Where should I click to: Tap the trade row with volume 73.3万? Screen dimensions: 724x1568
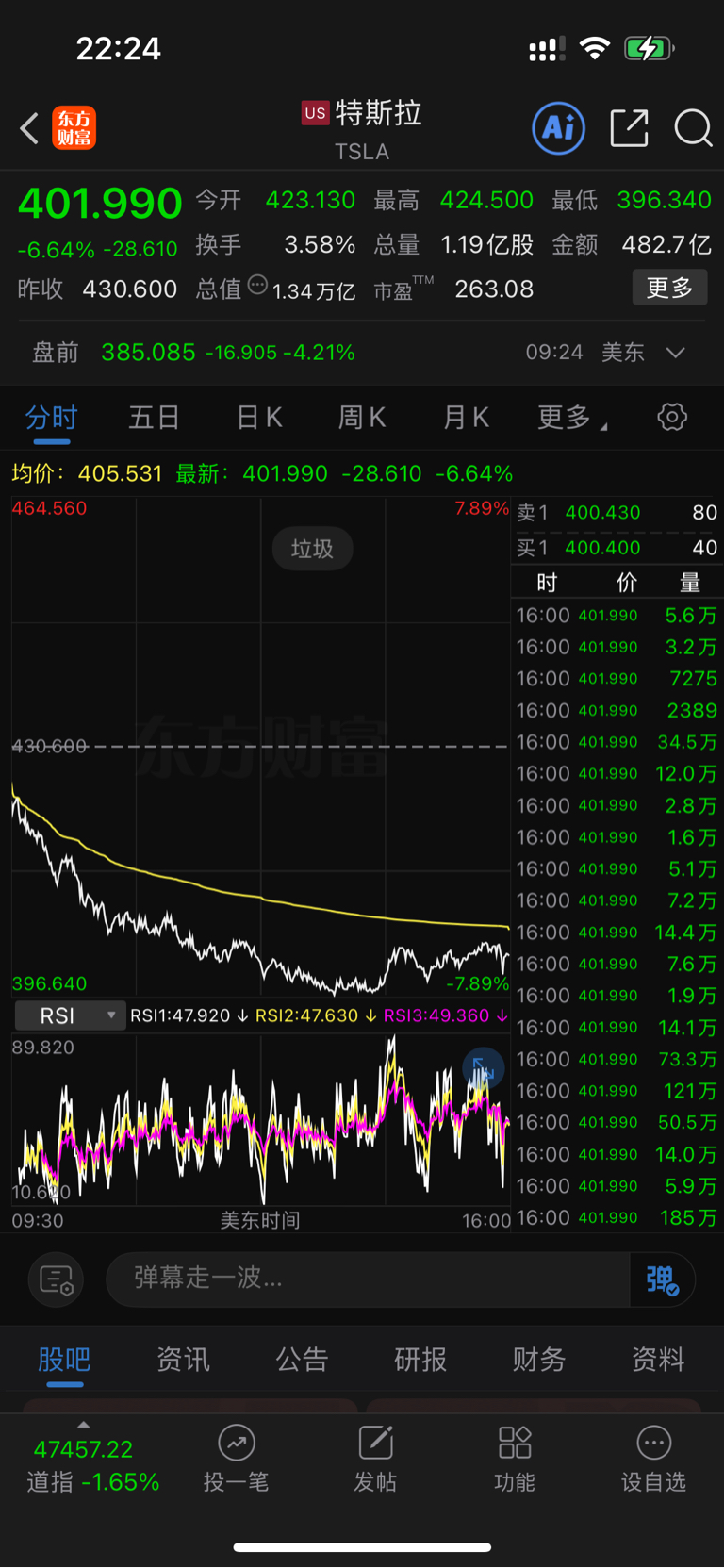tap(617, 1059)
